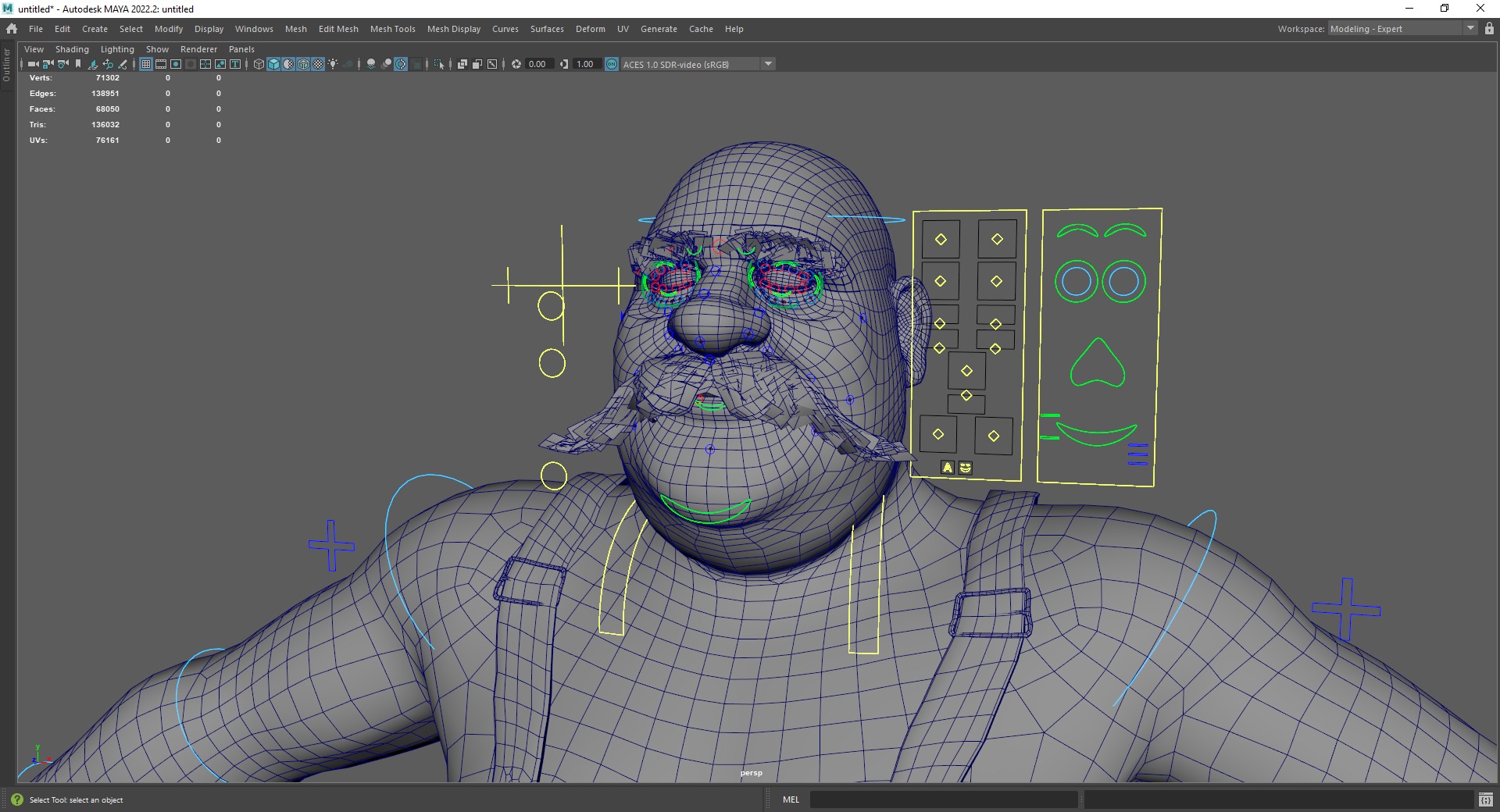
Task: Open the Windows menu
Action: [254, 29]
